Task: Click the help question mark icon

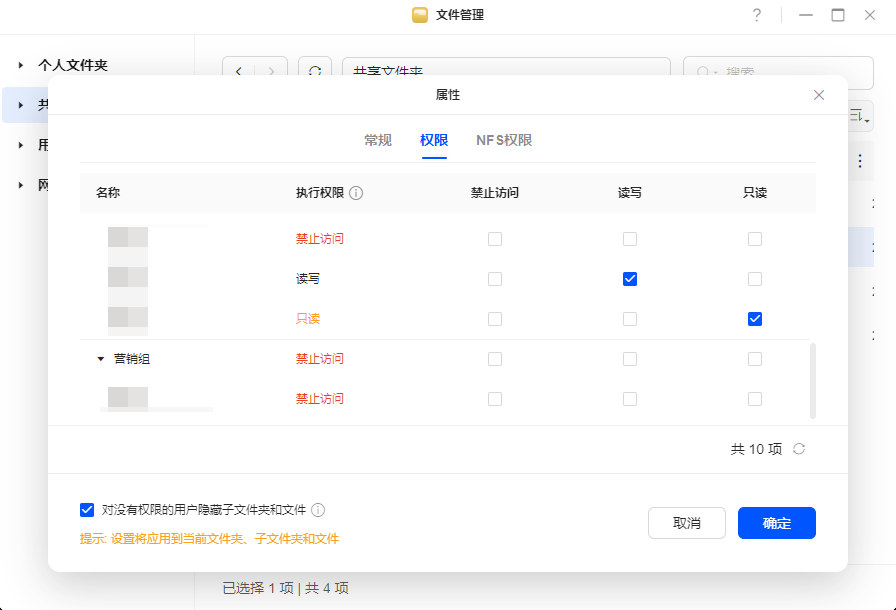Action: tap(757, 15)
